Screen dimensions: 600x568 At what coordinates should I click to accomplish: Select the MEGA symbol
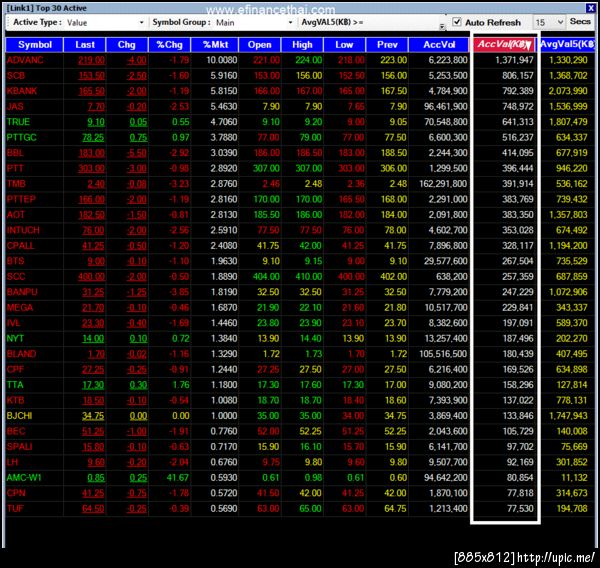pos(20,307)
